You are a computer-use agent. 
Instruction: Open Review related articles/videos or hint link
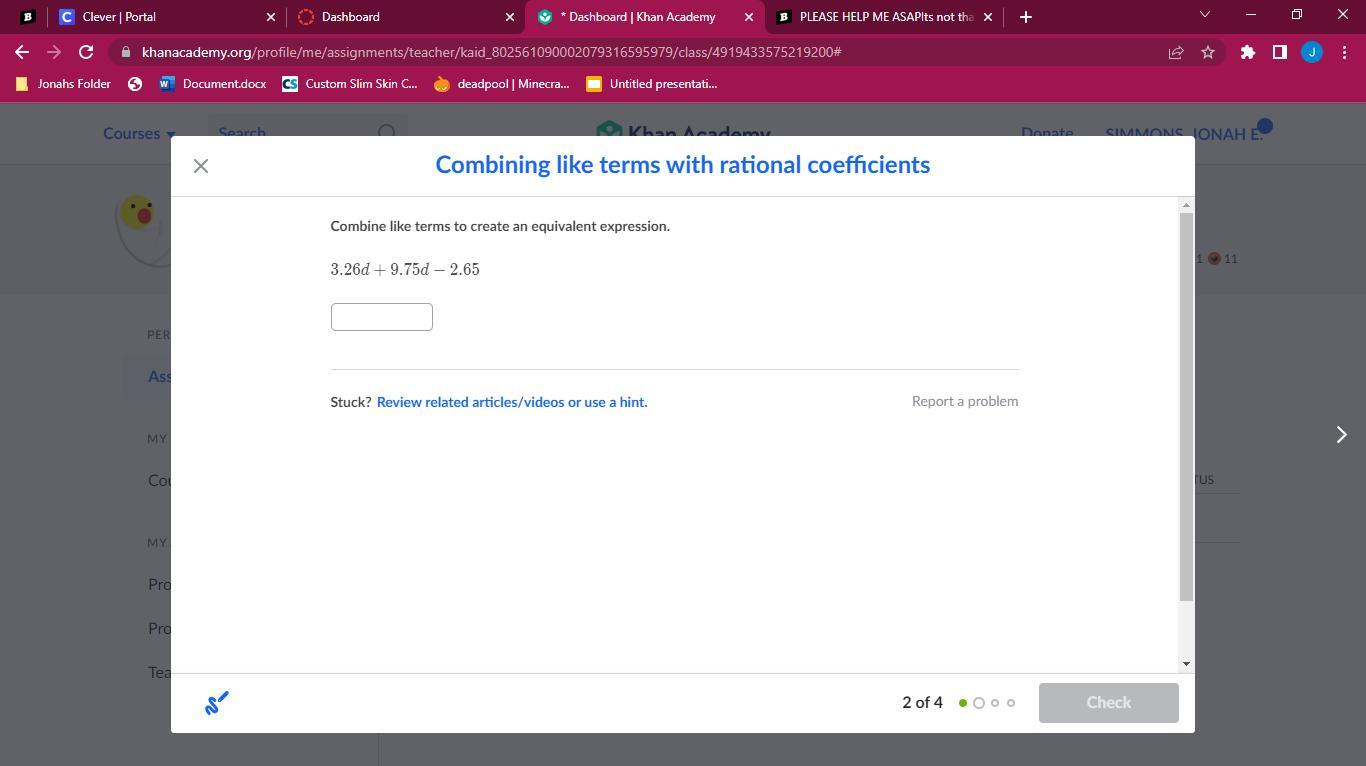[512, 402]
